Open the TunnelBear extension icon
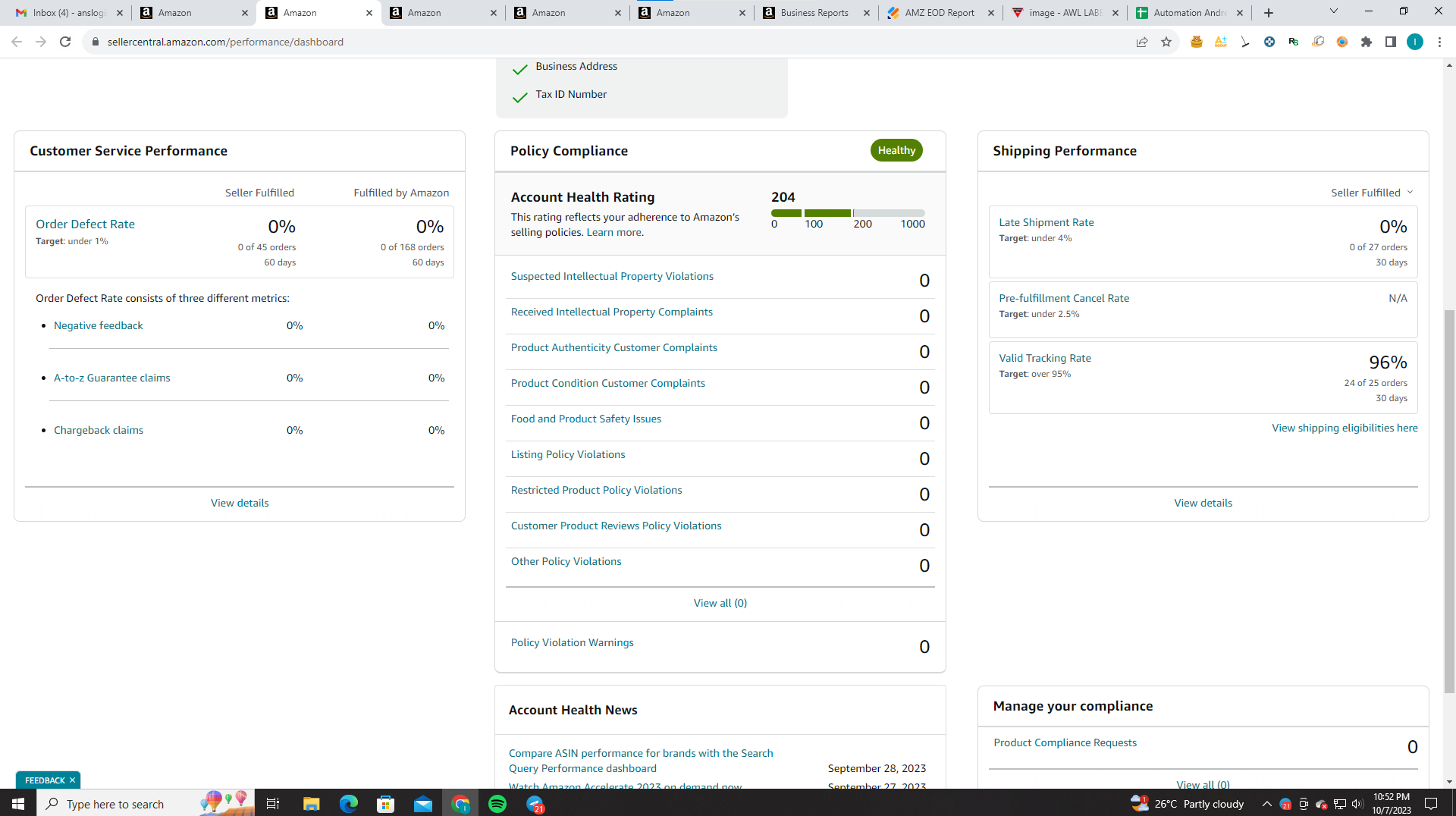Image resolution: width=1456 pixels, height=816 pixels. (1197, 42)
